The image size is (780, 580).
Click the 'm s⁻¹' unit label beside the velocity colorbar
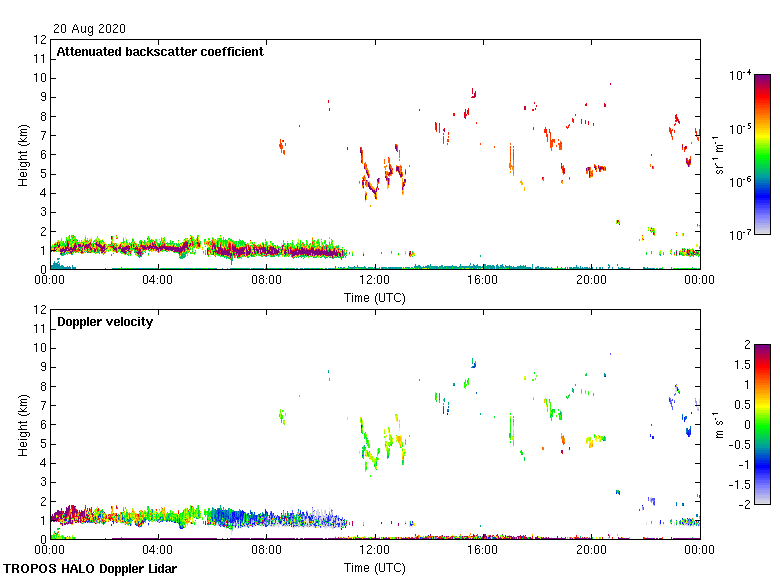[720, 425]
